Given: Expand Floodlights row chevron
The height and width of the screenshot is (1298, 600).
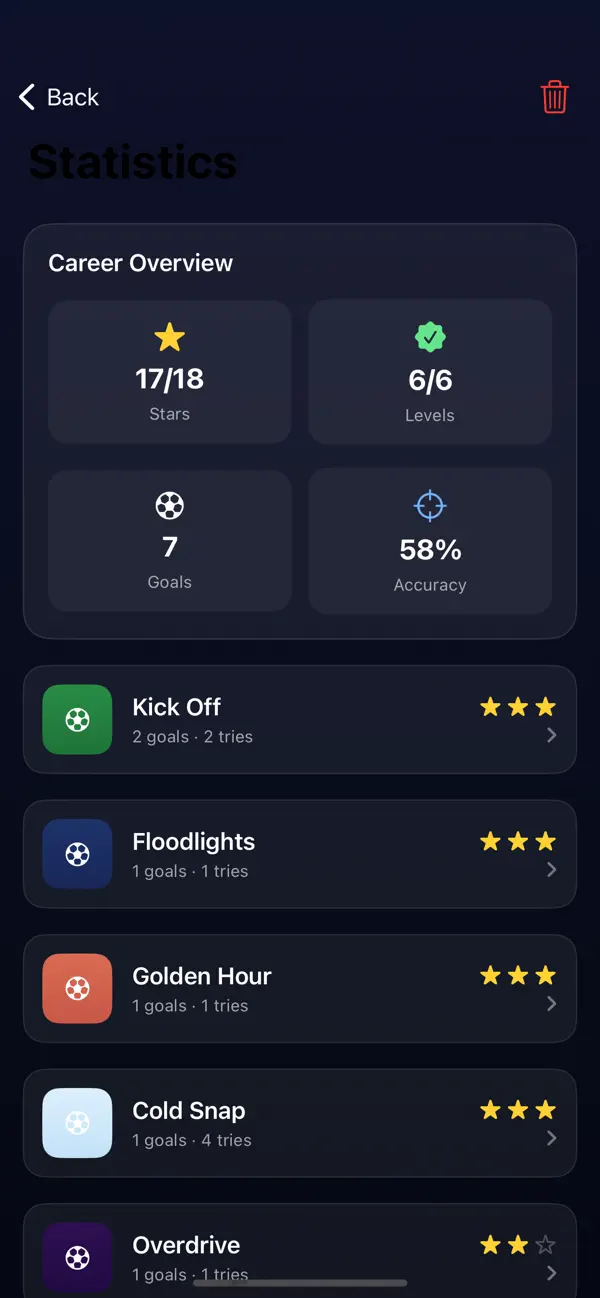Looking at the screenshot, I should 552,870.
